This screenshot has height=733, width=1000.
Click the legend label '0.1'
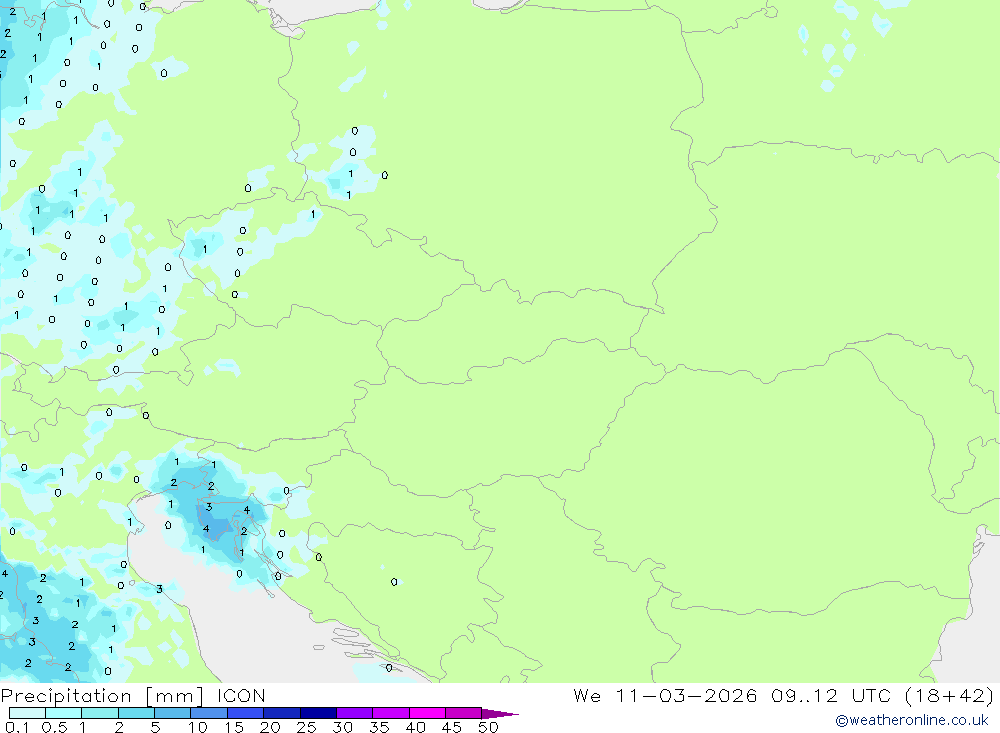(x=17, y=727)
